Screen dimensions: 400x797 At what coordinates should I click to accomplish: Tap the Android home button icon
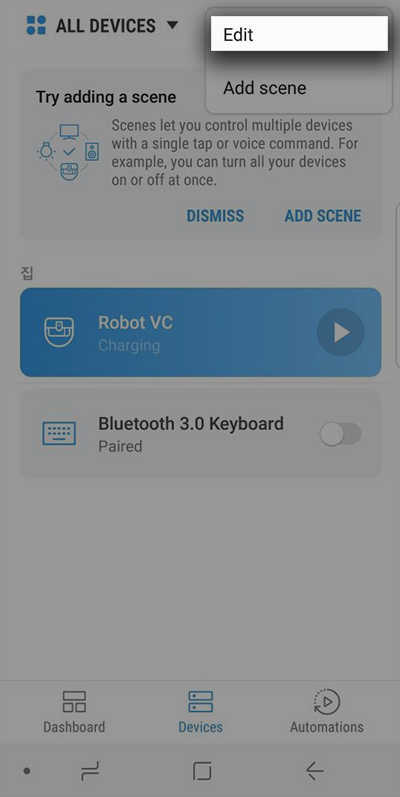[202, 772]
